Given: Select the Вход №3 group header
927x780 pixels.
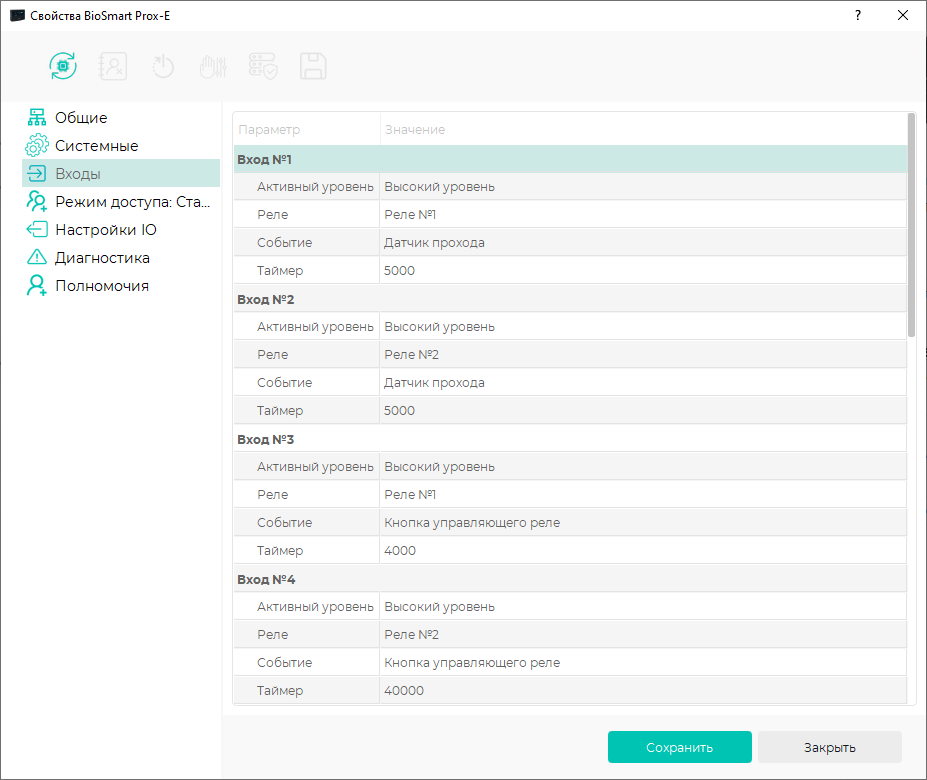Looking at the screenshot, I should tap(570, 439).
